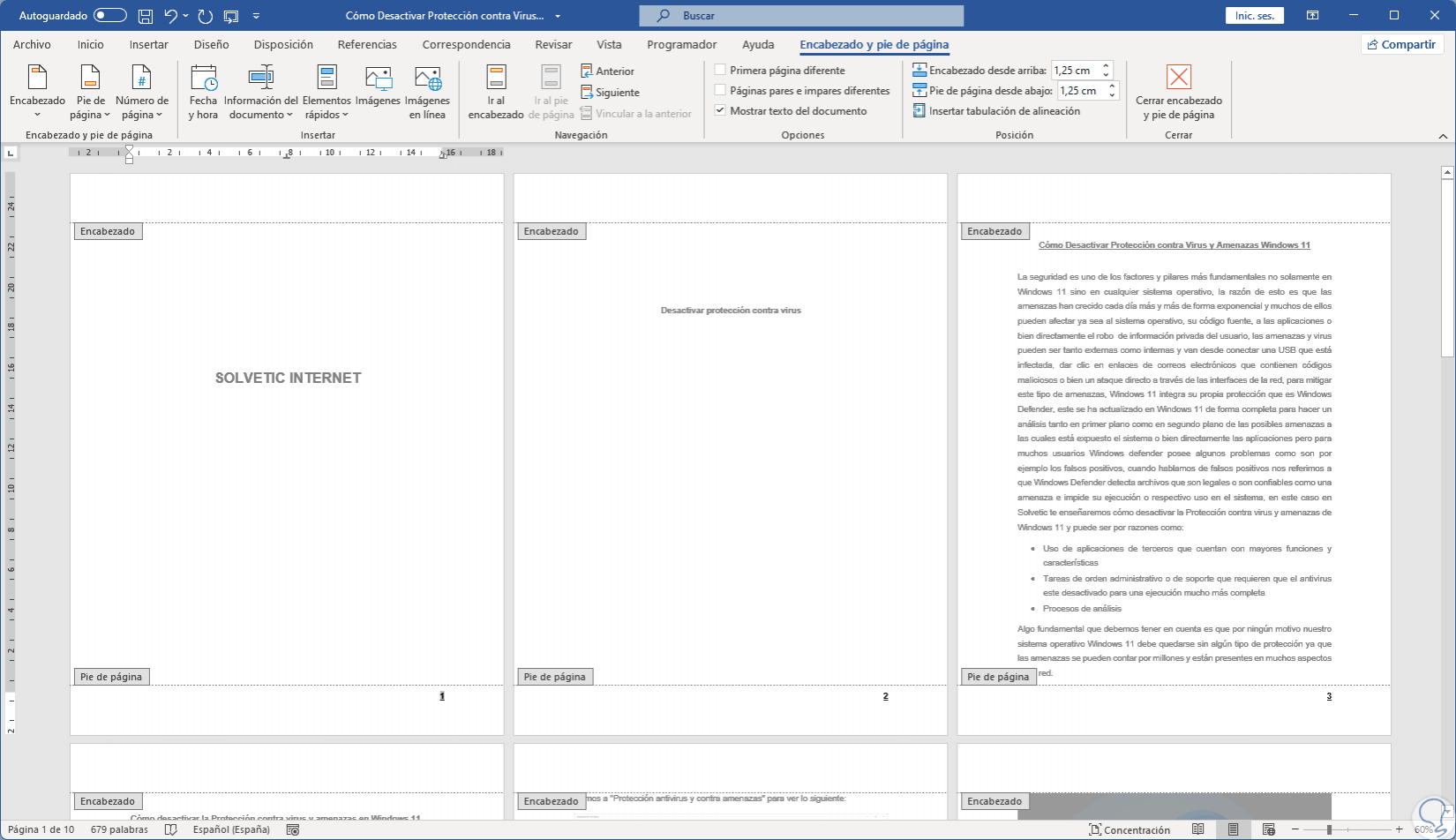Save the document with the floppy disk icon

click(146, 16)
